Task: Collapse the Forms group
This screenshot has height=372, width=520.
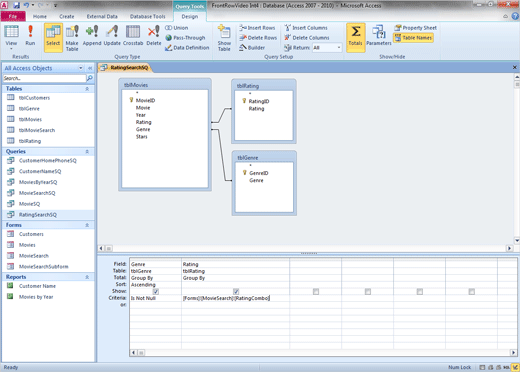Action: coord(87,225)
